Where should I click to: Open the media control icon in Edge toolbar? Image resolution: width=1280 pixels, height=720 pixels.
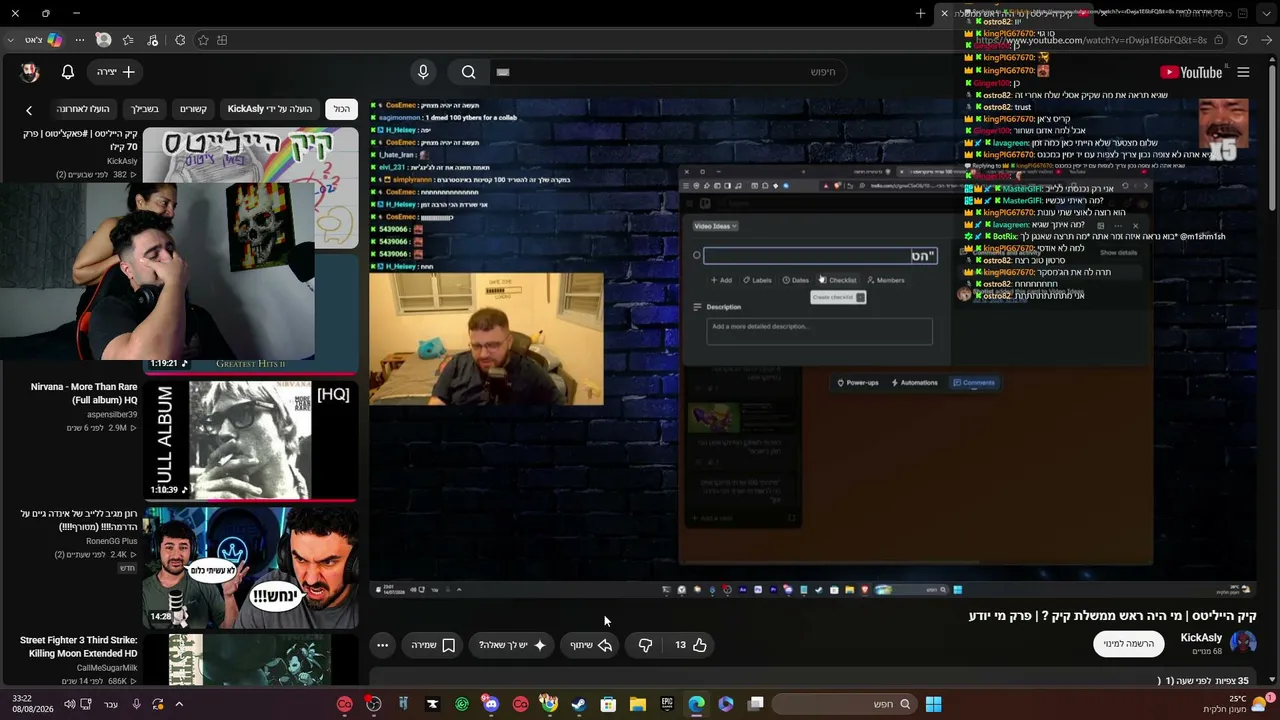tap(153, 40)
